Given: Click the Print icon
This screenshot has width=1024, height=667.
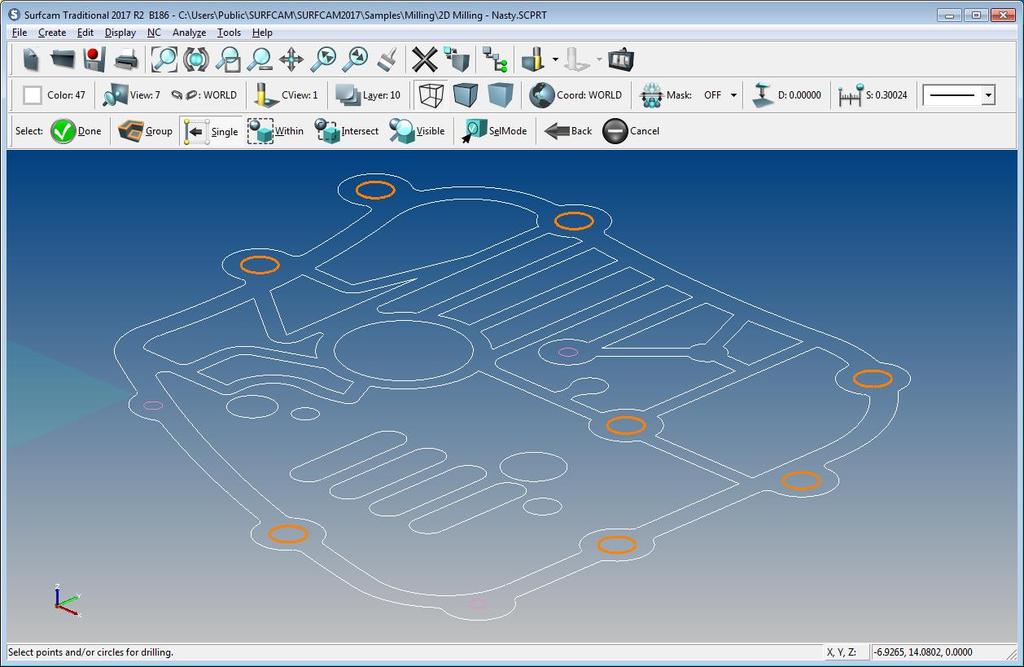Looking at the screenshot, I should (127, 60).
